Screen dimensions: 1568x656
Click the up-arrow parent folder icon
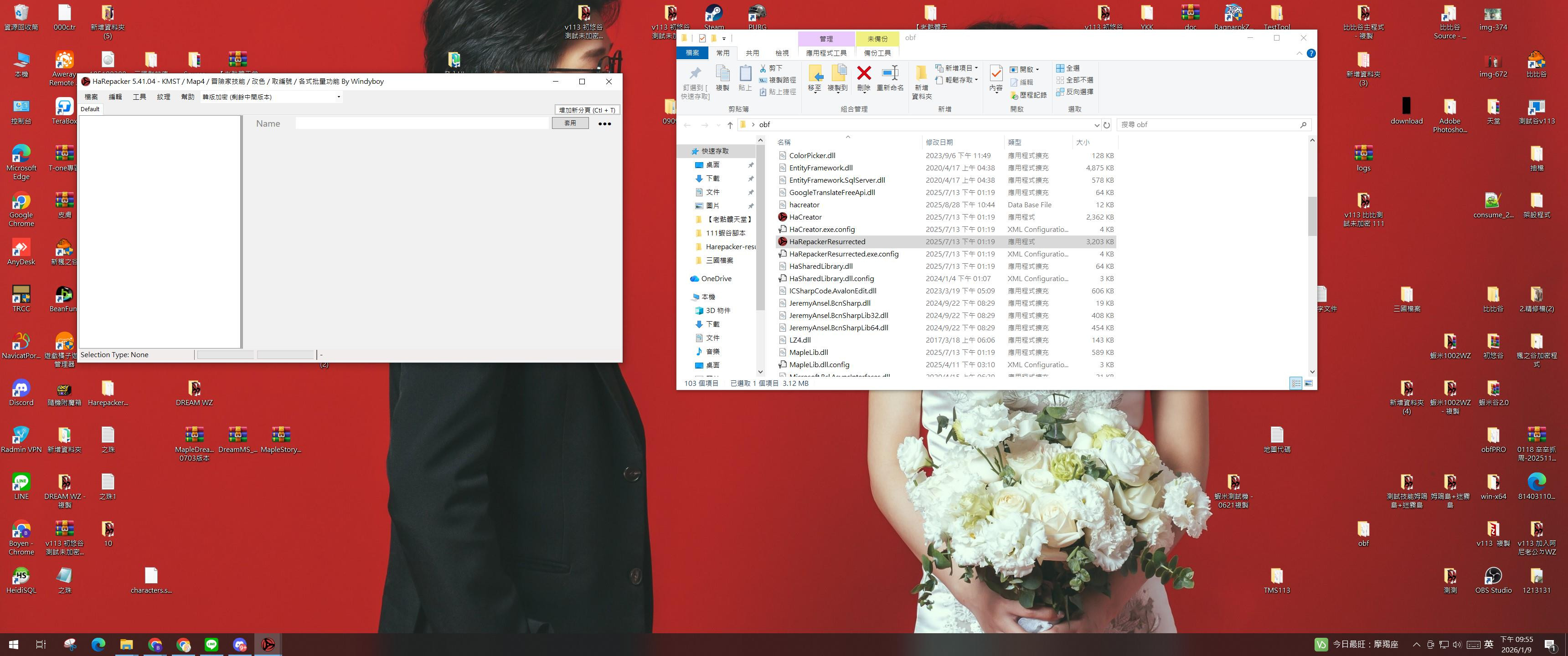[x=730, y=125]
